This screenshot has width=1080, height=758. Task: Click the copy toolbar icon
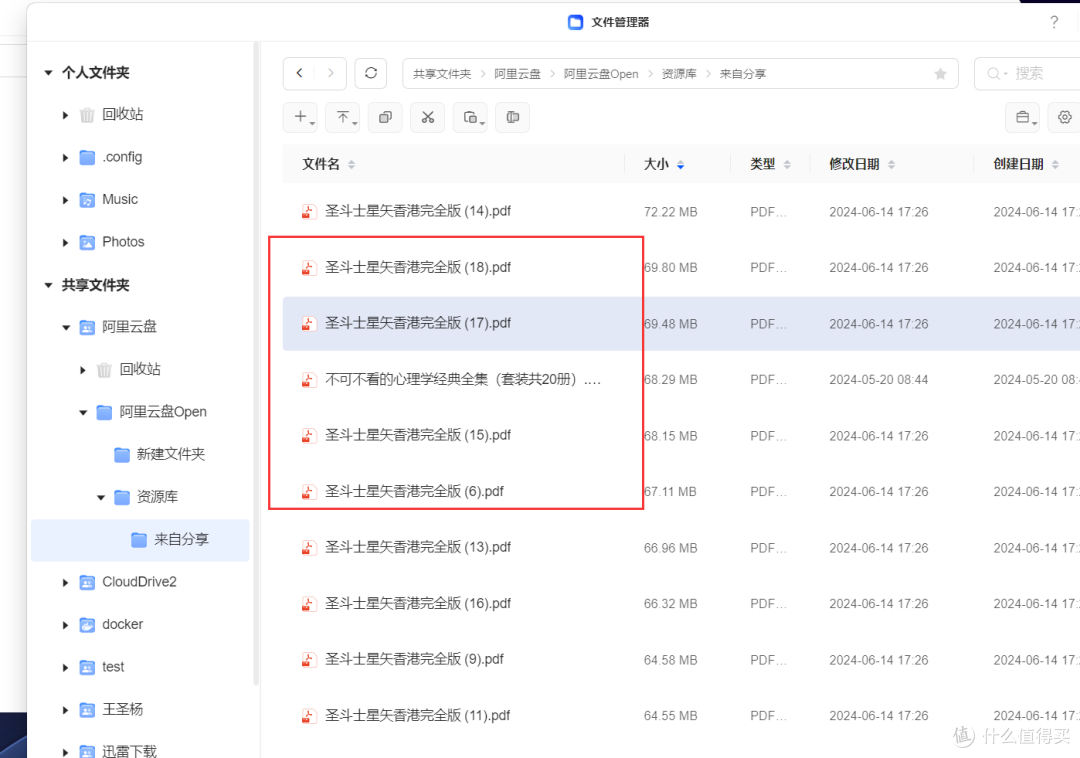pyautogui.click(x=385, y=118)
